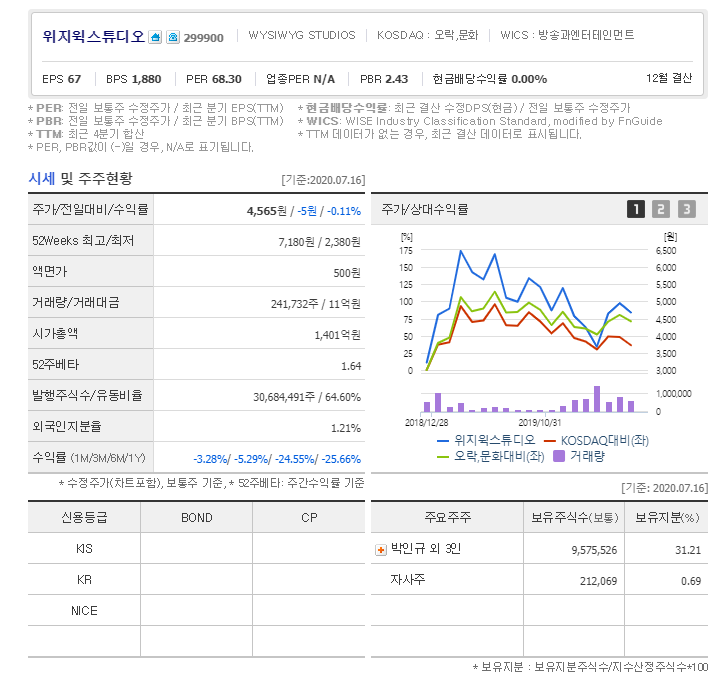
Task: Click the WICS : 방송과엔터테인먼트 label
Action: click(567, 35)
